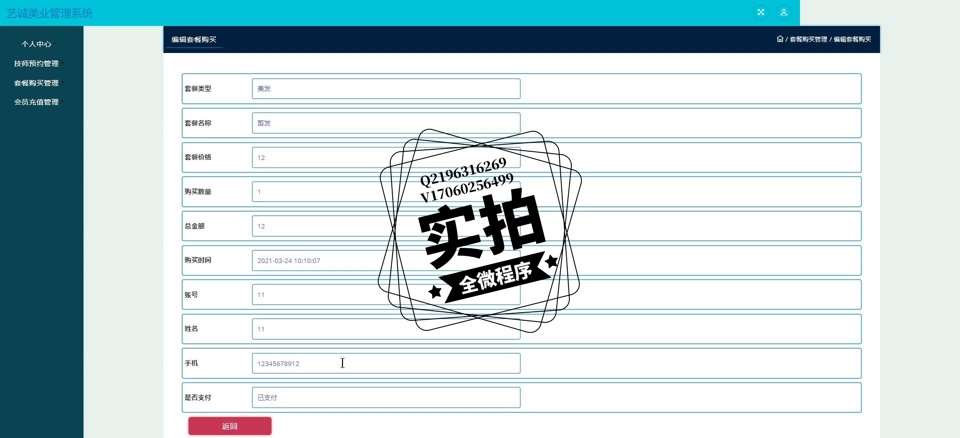Viewport: 960px width, 438px height.
Task: Click the 套餐类型 input field
Action: pyautogui.click(x=386, y=89)
